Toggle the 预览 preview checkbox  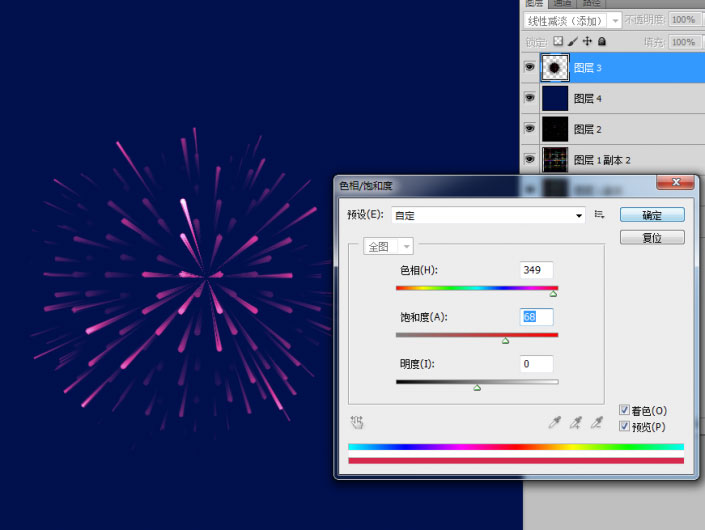point(625,427)
